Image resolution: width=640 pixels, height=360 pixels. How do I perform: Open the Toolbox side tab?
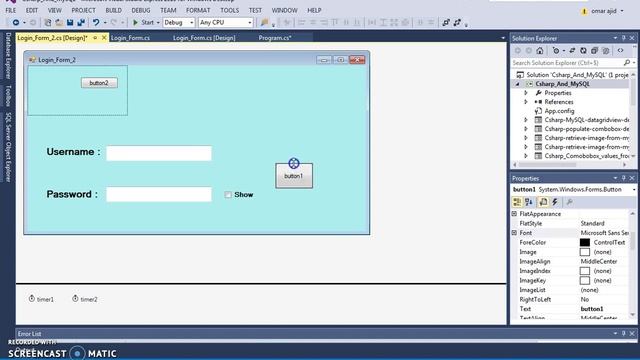coord(8,96)
